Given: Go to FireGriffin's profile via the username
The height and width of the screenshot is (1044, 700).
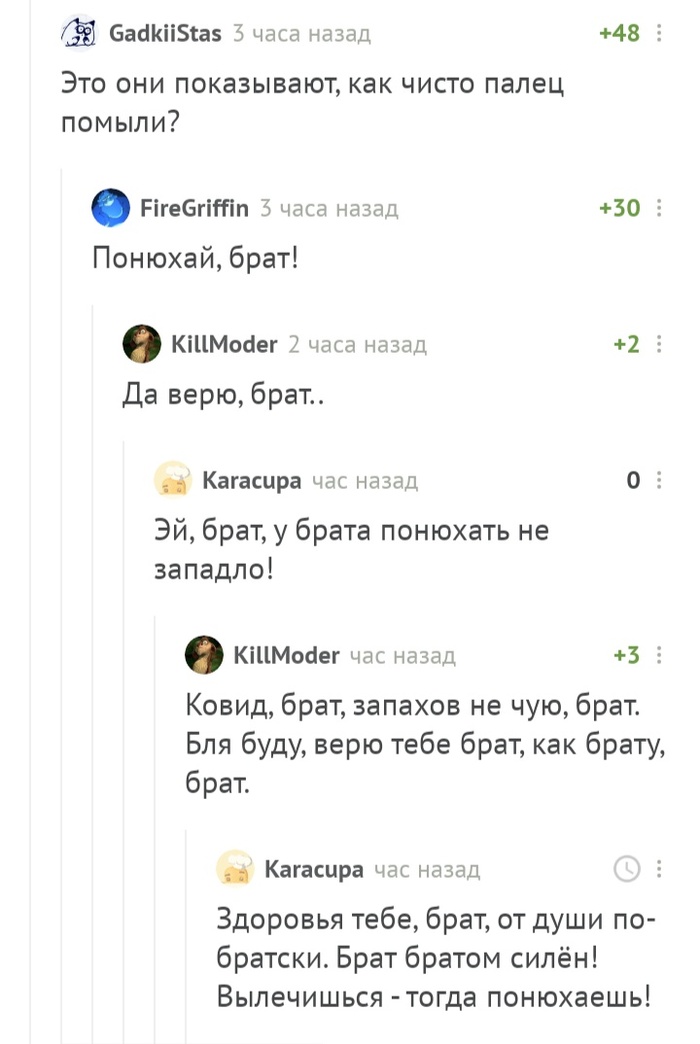Looking at the screenshot, I should pyautogui.click(x=195, y=208).
